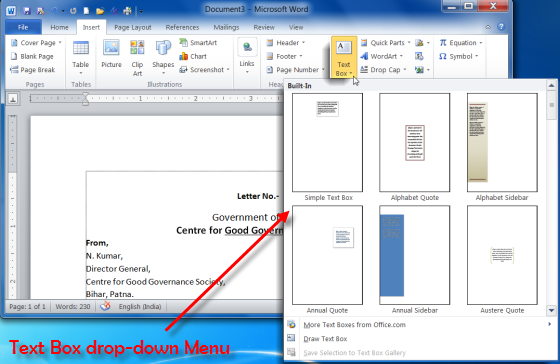Image resolution: width=560 pixels, height=364 pixels.
Task: Switch to the Page Layout tab
Action: [x=133, y=27]
